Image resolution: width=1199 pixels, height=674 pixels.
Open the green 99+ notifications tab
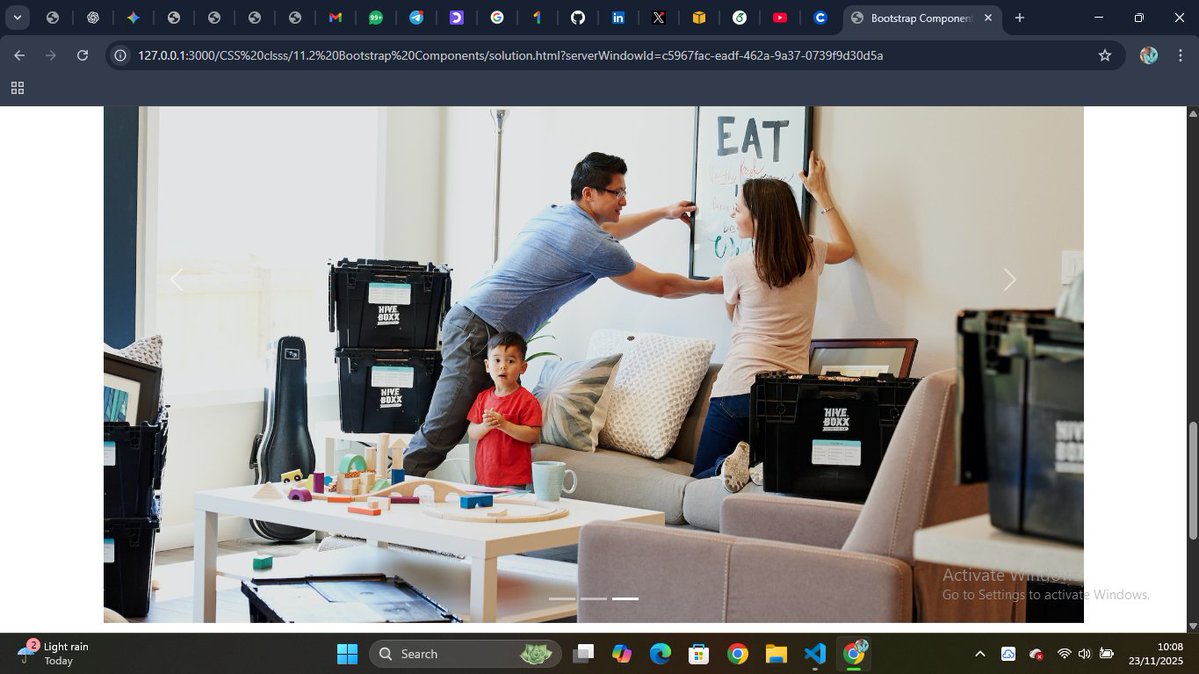tap(375, 18)
